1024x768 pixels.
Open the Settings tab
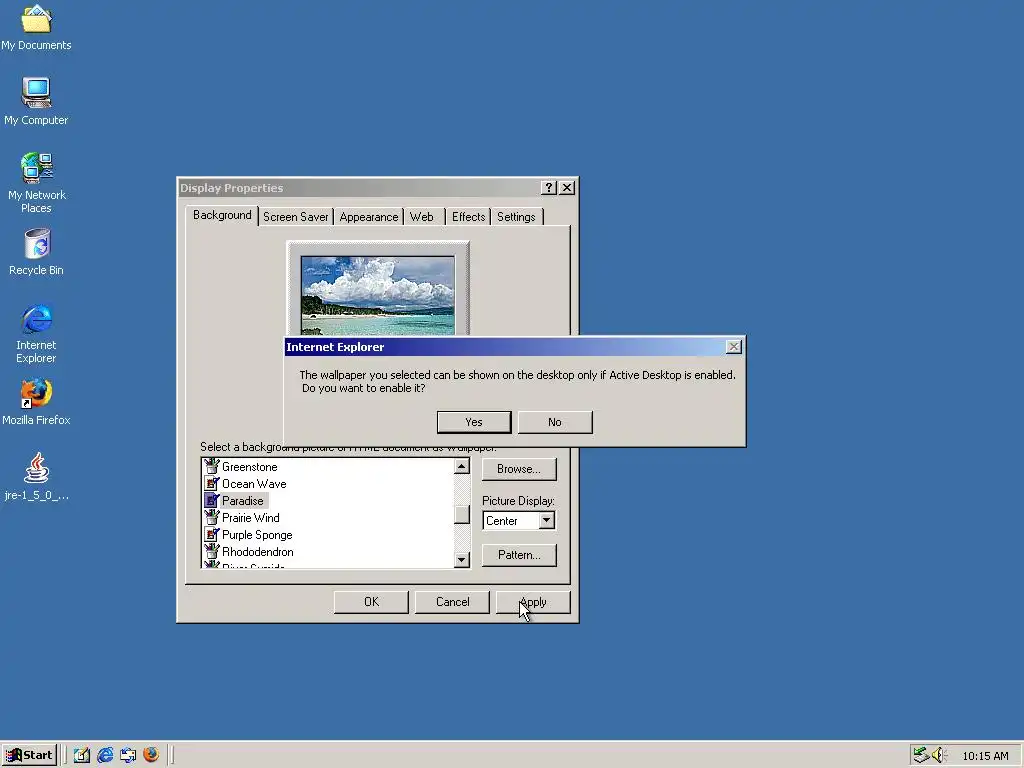516,217
